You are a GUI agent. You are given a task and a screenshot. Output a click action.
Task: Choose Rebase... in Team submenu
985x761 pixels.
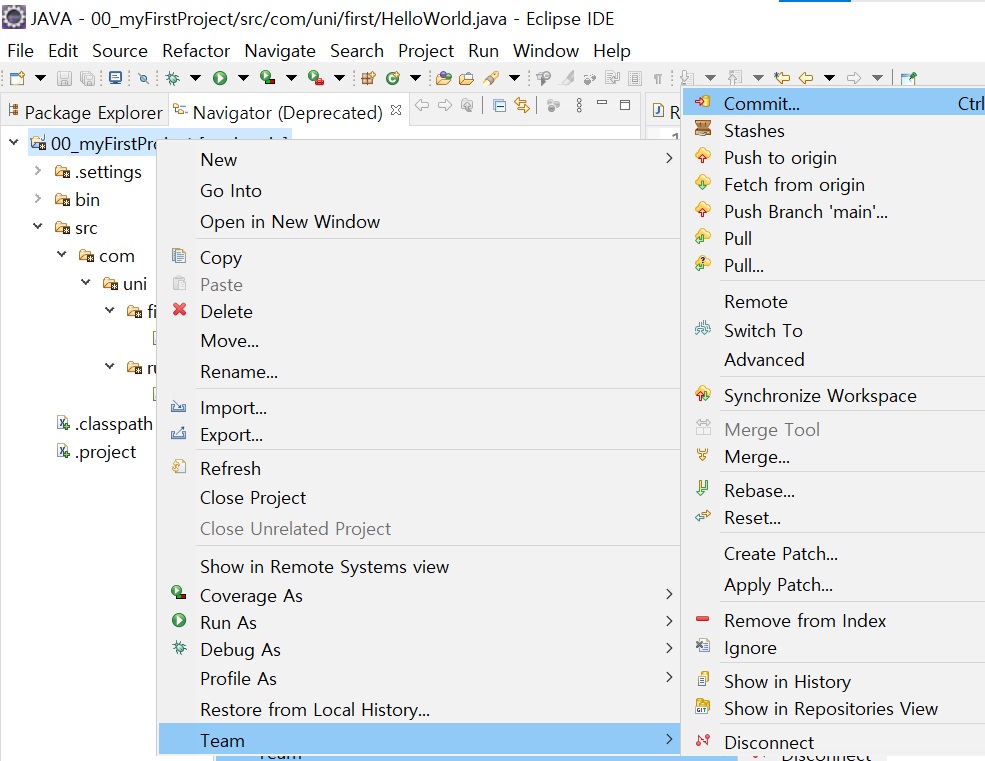coord(834,490)
